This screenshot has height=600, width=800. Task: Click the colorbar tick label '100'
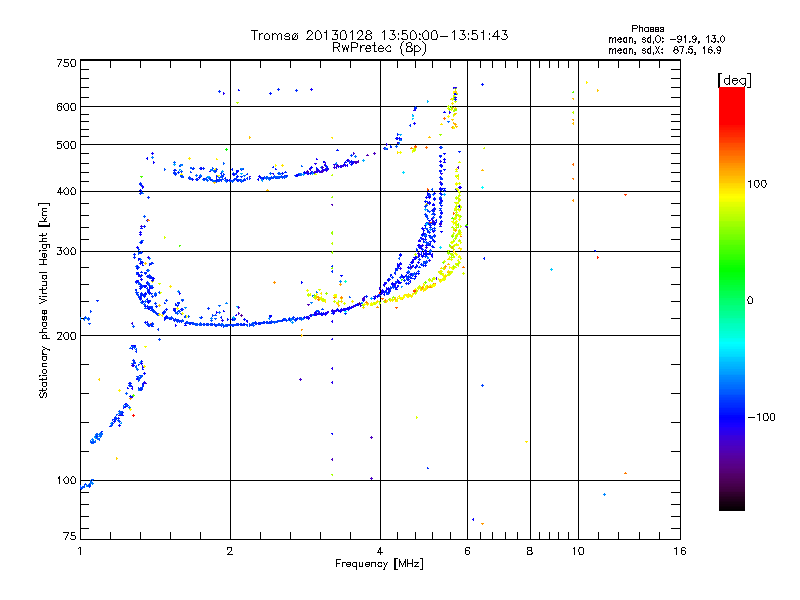pyautogui.click(x=757, y=184)
